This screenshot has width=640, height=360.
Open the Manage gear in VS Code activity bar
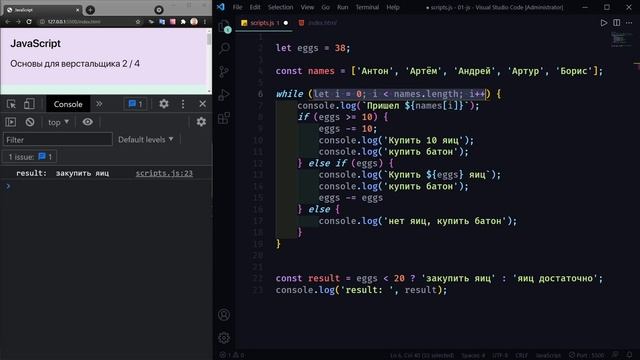click(x=224, y=338)
